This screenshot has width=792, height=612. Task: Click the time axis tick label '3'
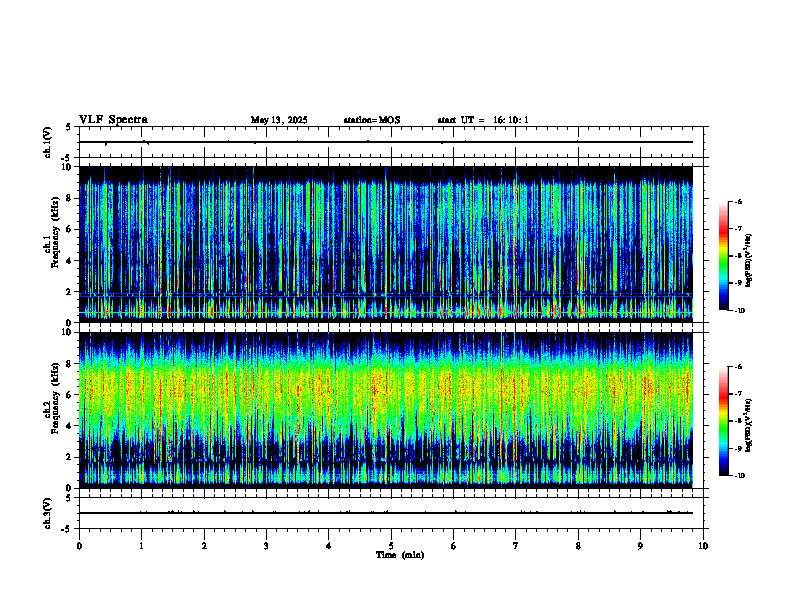coord(266,546)
